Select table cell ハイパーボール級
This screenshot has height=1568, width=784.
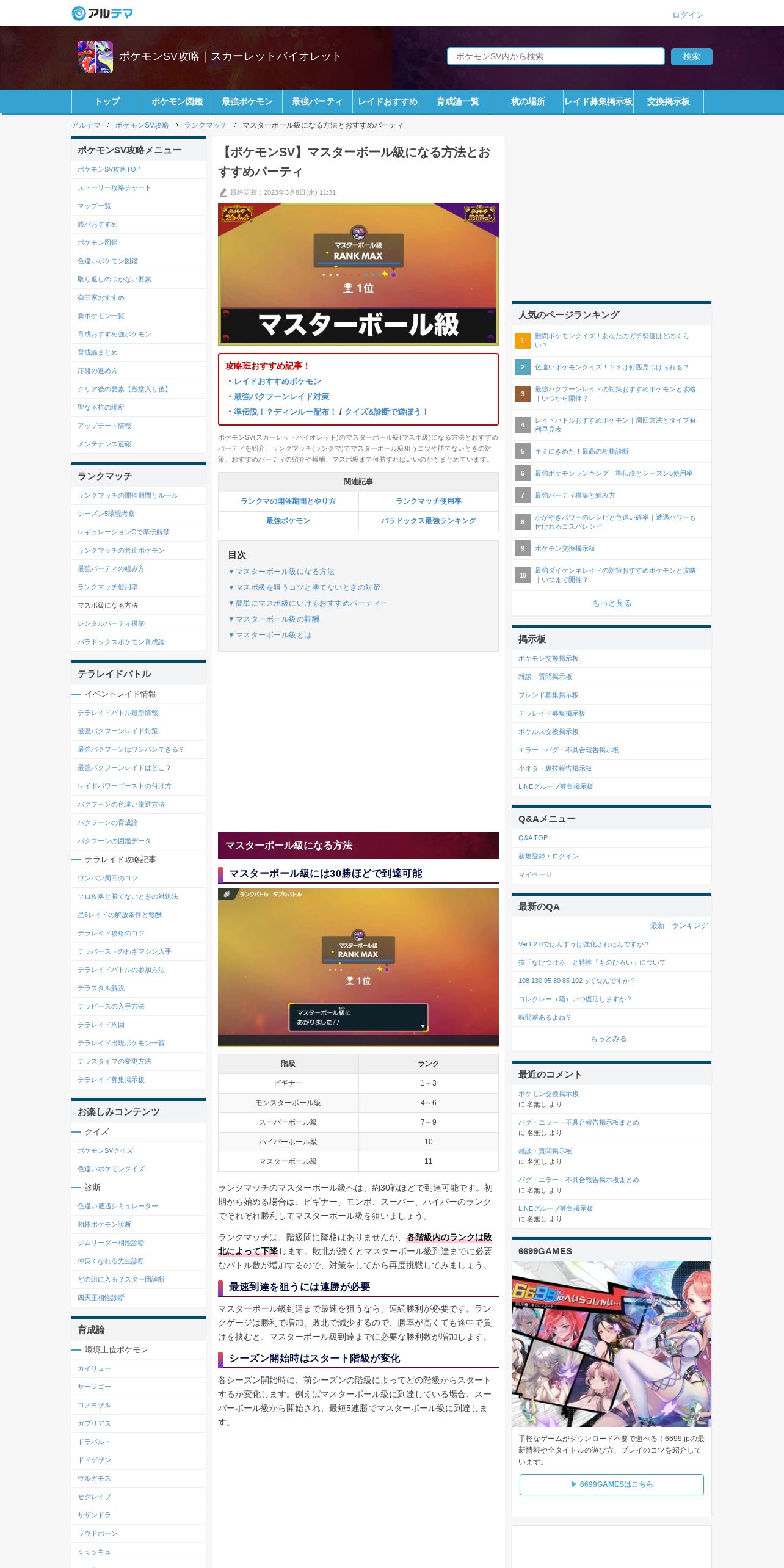pos(288,1142)
